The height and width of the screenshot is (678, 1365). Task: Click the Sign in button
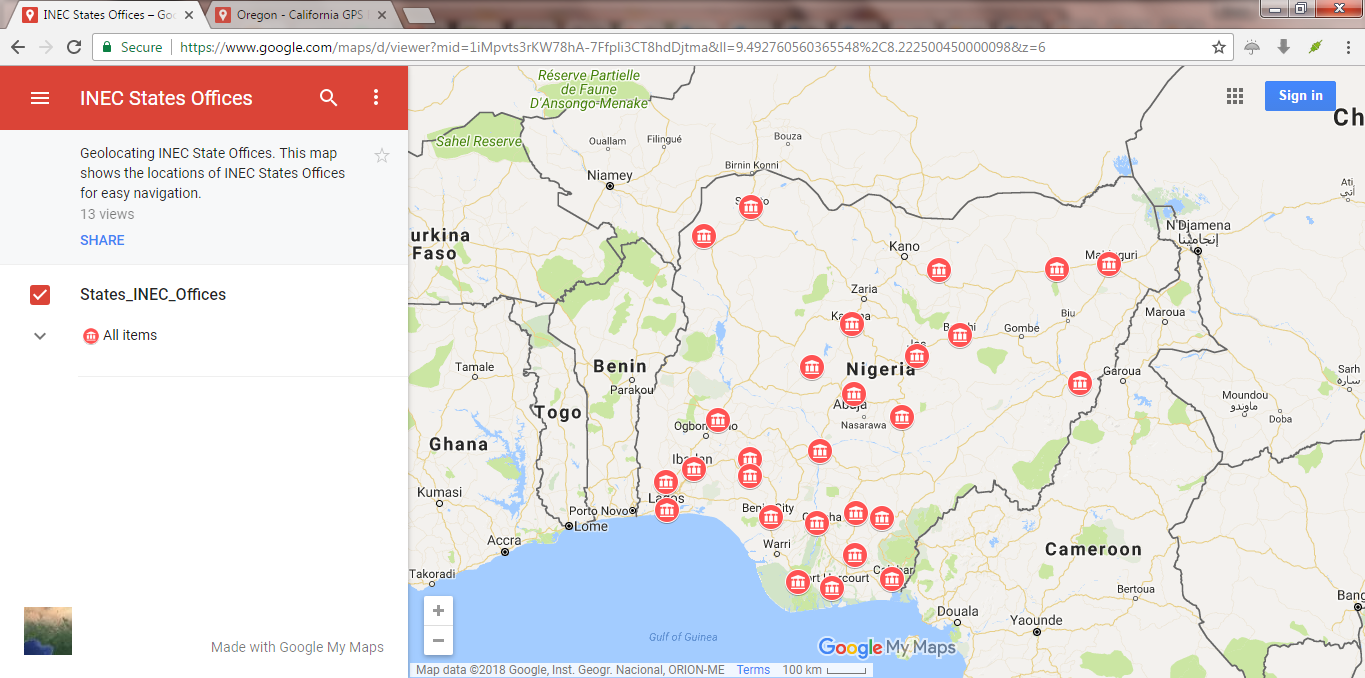point(1300,96)
